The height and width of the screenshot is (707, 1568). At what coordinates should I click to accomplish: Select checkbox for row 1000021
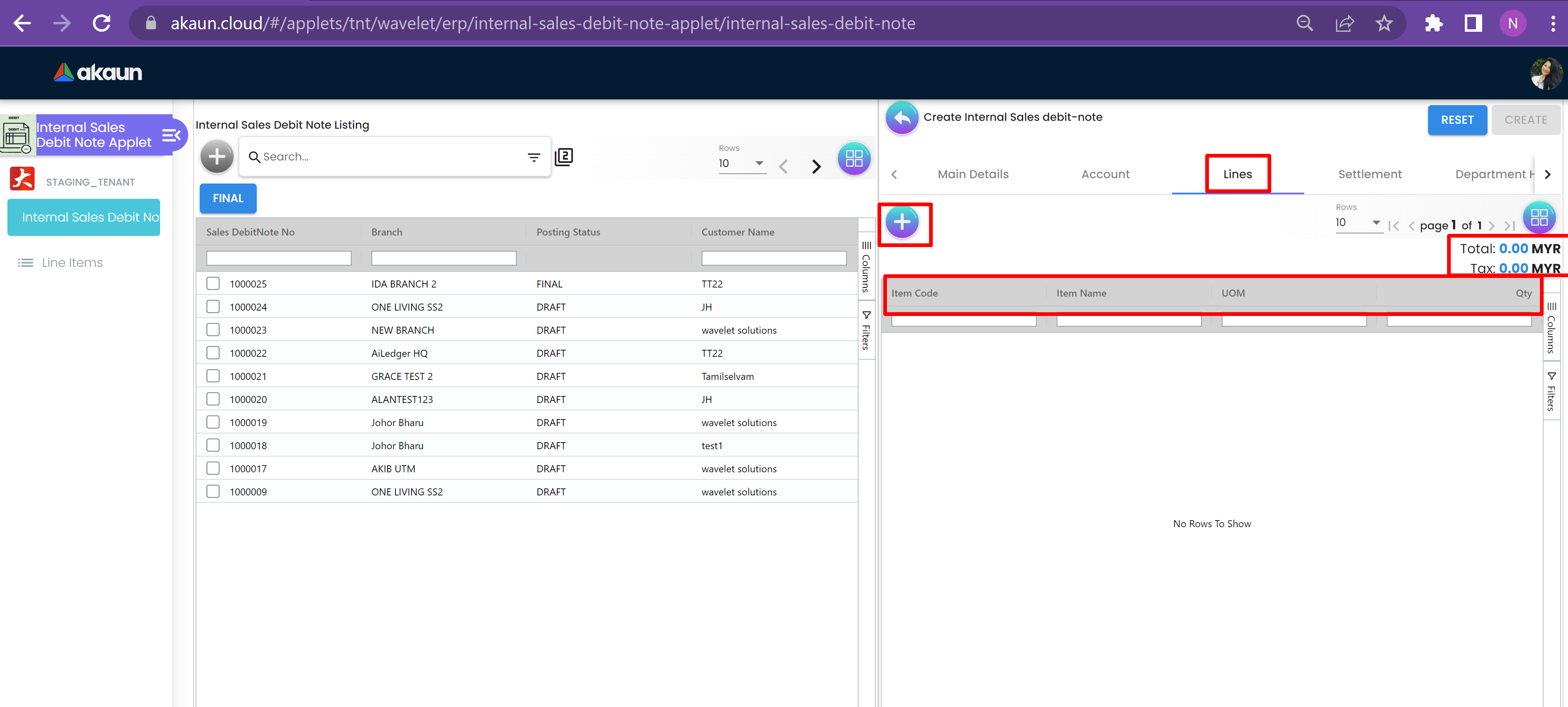coord(213,376)
